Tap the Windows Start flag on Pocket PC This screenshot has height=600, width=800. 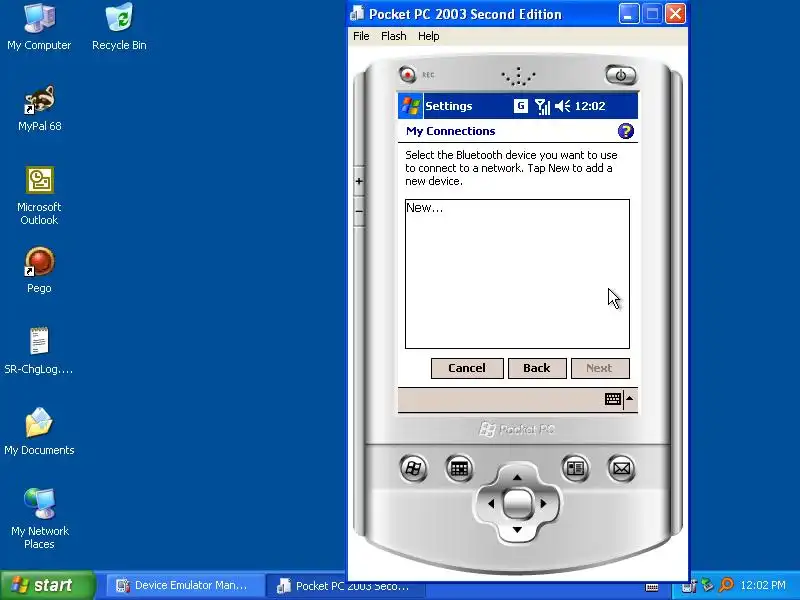[x=410, y=106]
